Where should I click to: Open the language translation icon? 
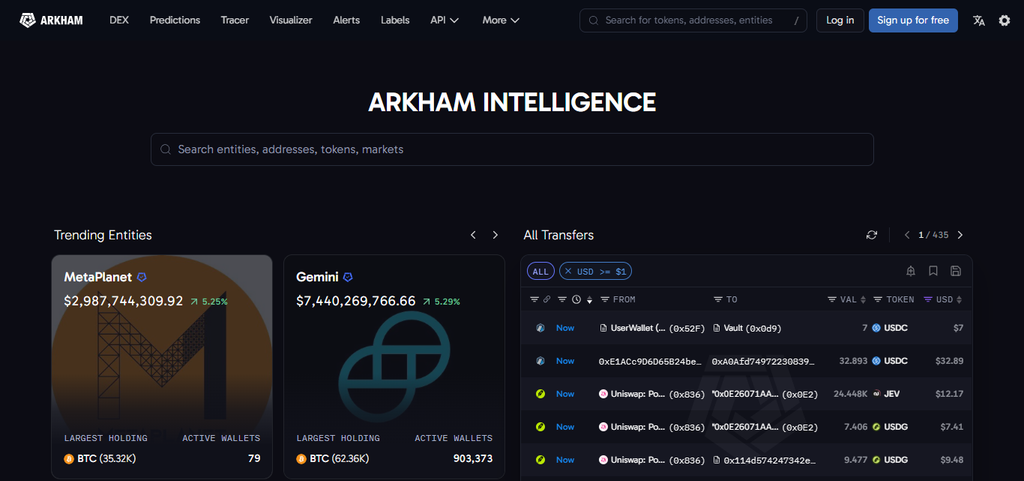978,20
